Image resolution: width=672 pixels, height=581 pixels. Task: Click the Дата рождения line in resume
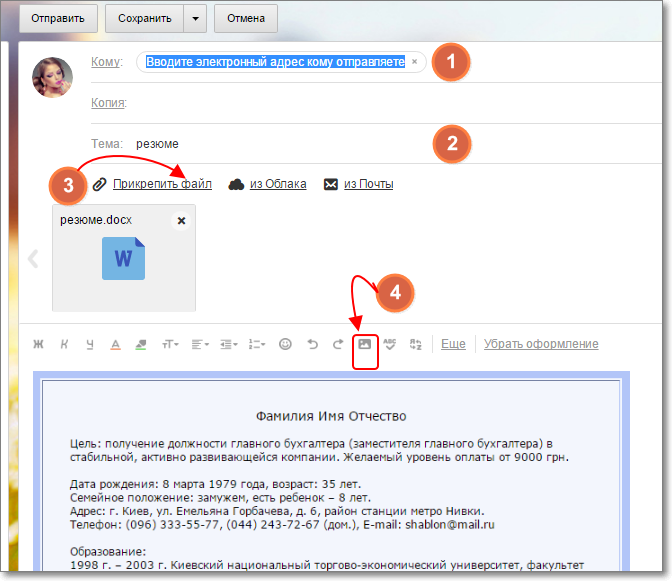pos(216,484)
